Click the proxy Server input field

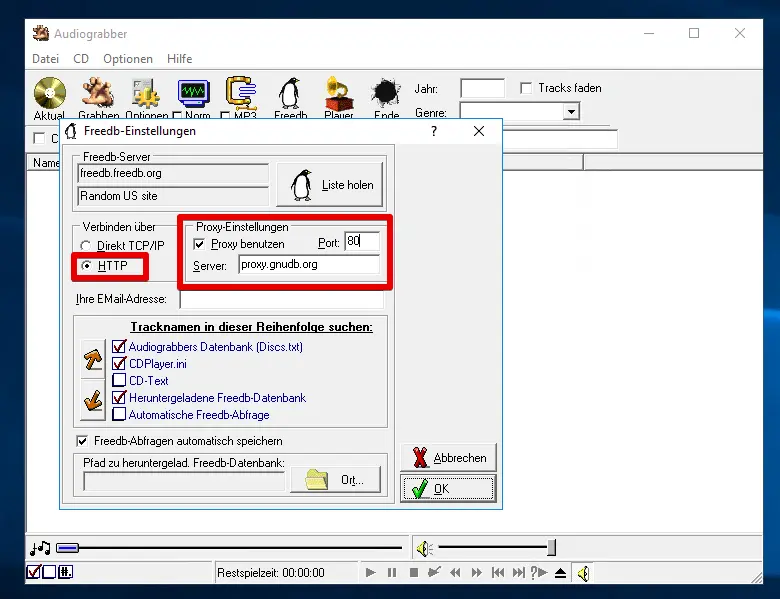[x=308, y=265]
